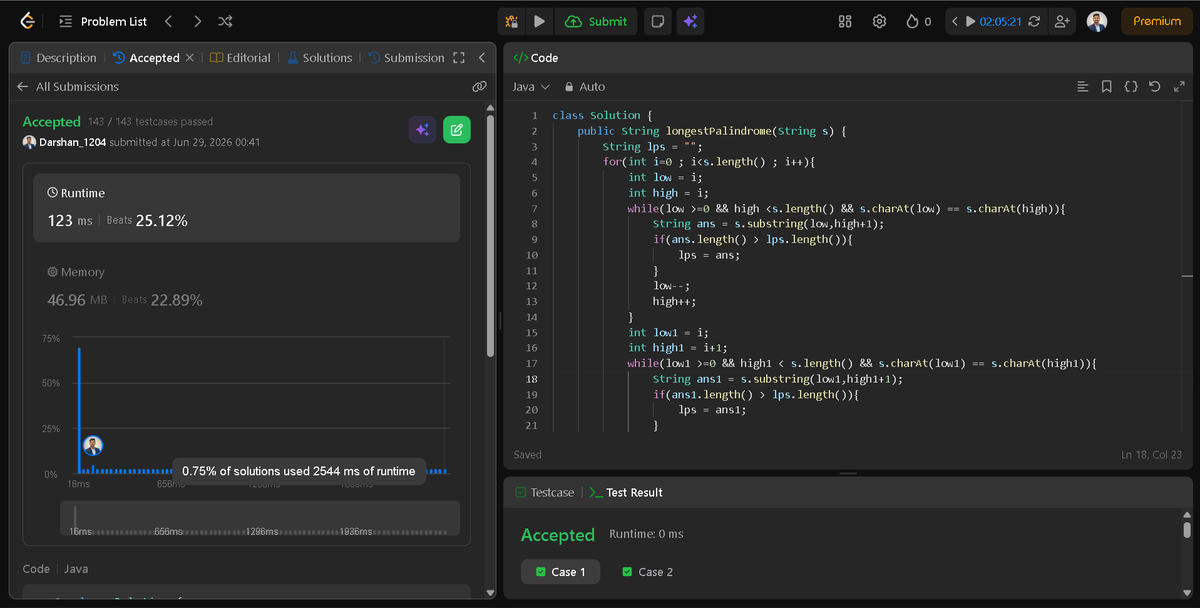Collapse left panel with chevron
The width and height of the screenshot is (1200, 608).
click(x=481, y=58)
